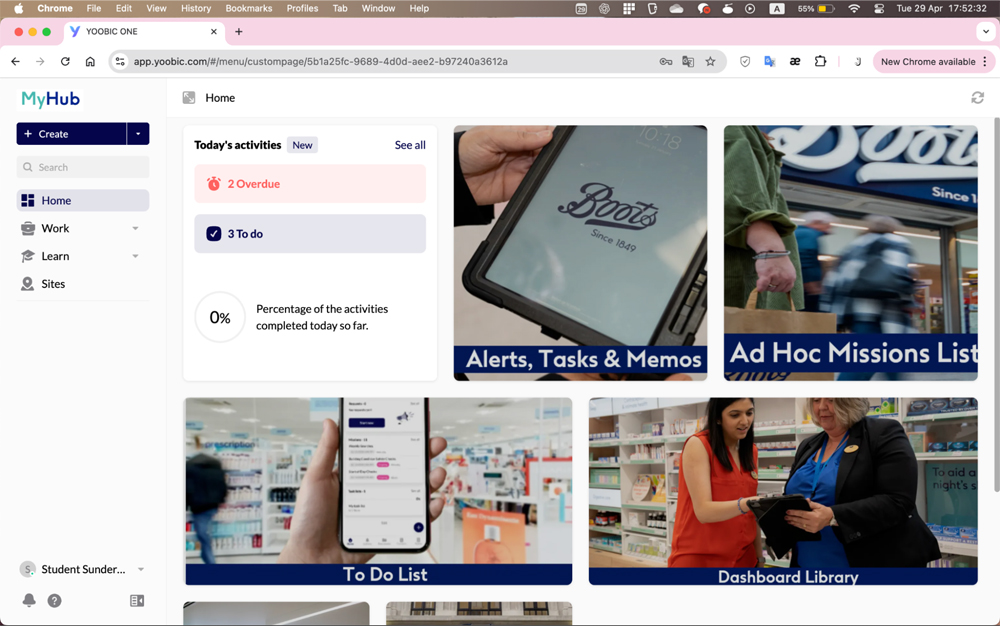Open the Bookmarks menu
The height and width of the screenshot is (626, 1000).
249,8
